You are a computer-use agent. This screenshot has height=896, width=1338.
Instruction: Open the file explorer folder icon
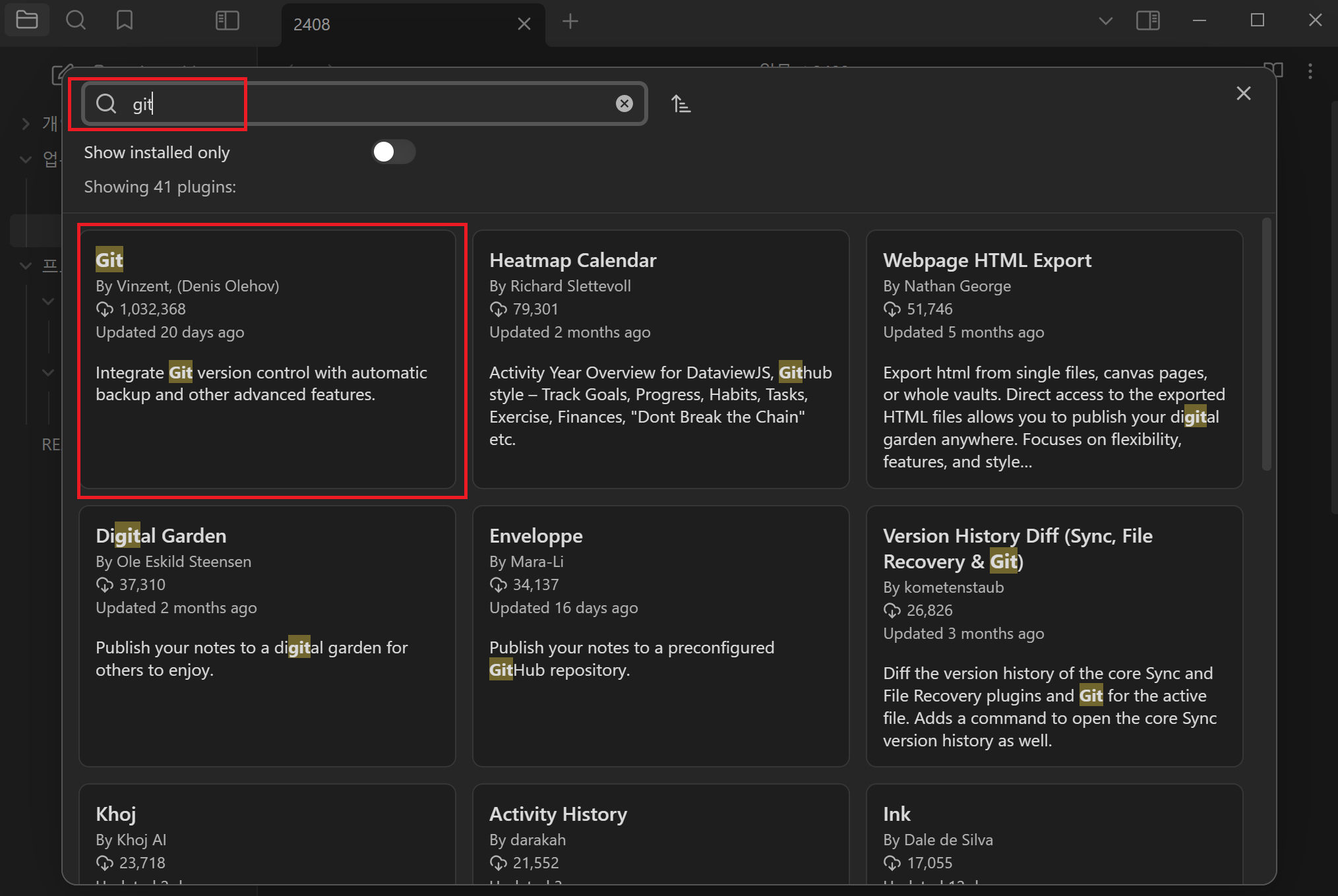(26, 20)
